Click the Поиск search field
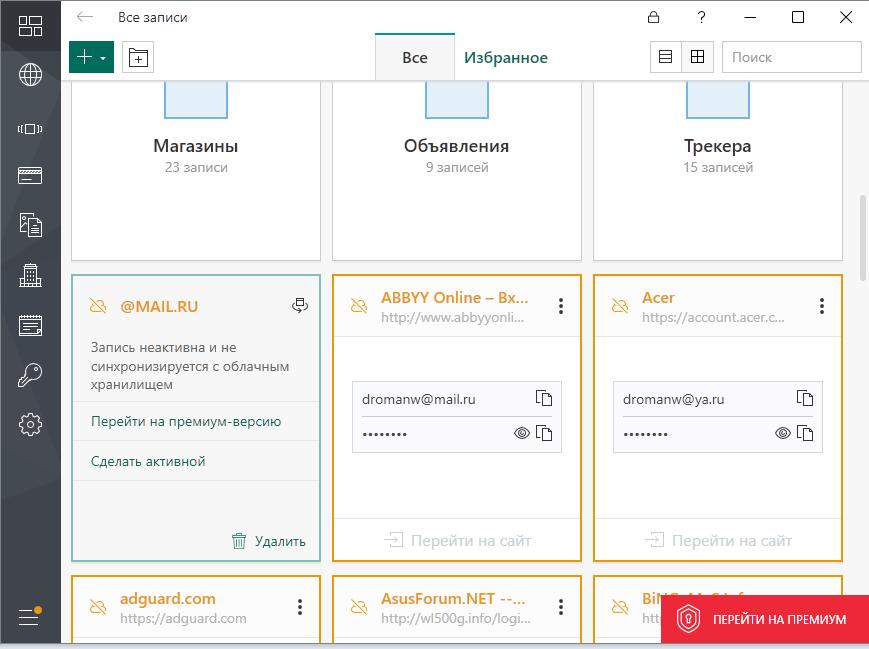Screen dimensions: 869x649 791,57
